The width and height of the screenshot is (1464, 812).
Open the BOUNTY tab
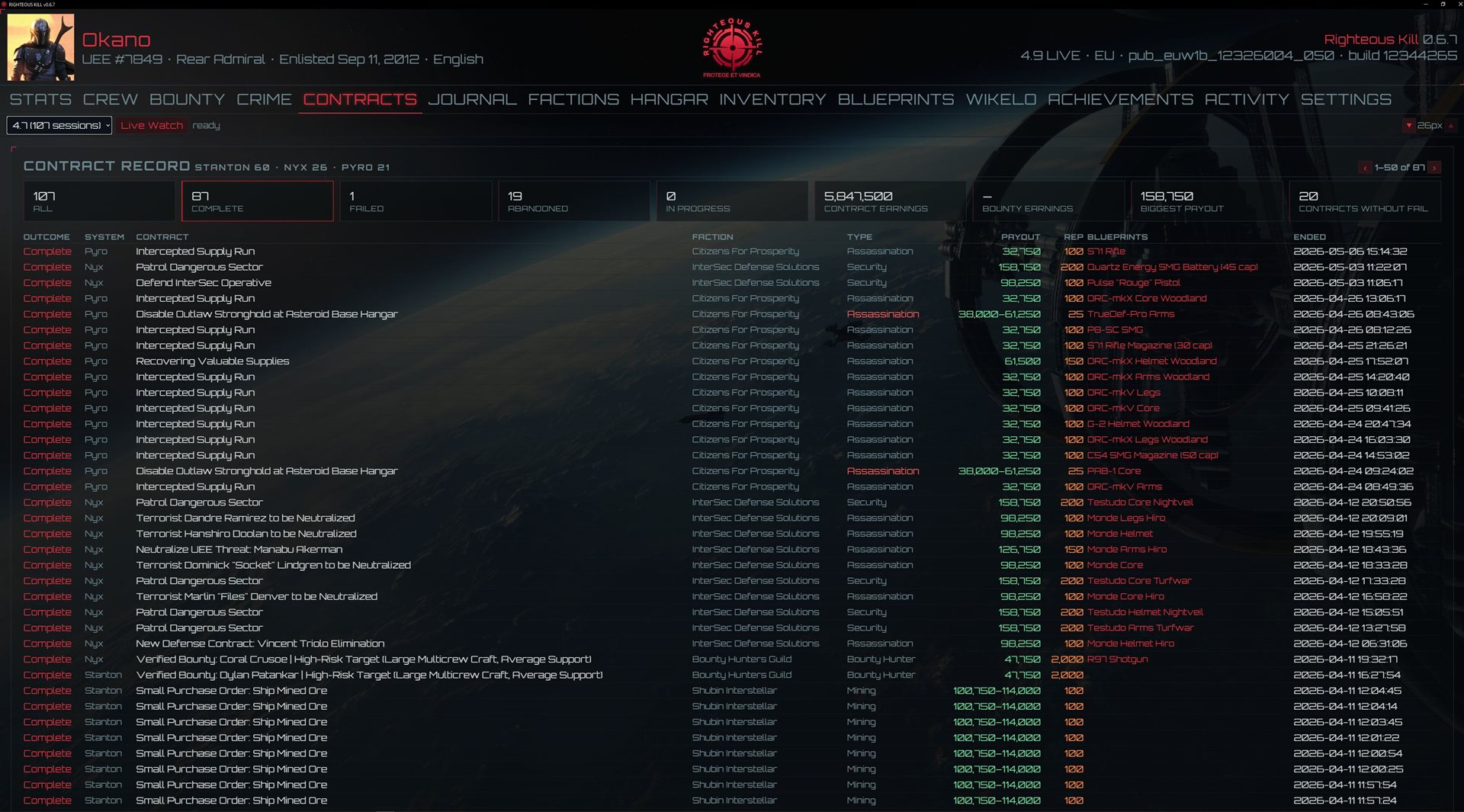pos(187,99)
